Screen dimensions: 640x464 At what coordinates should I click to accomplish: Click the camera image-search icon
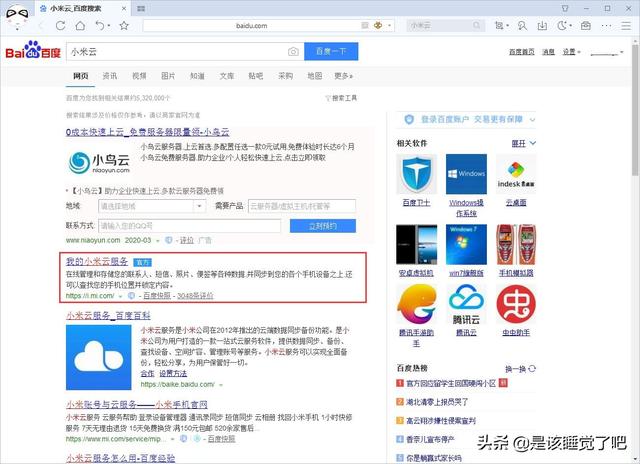pos(293,51)
